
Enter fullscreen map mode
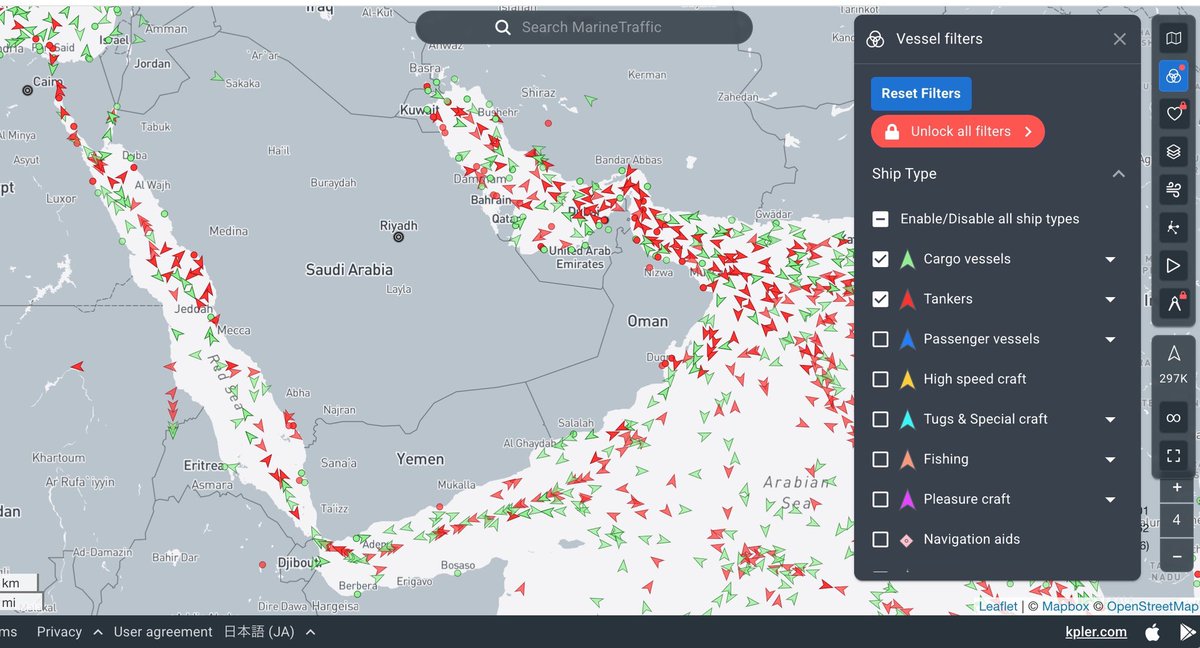tap(1173, 455)
